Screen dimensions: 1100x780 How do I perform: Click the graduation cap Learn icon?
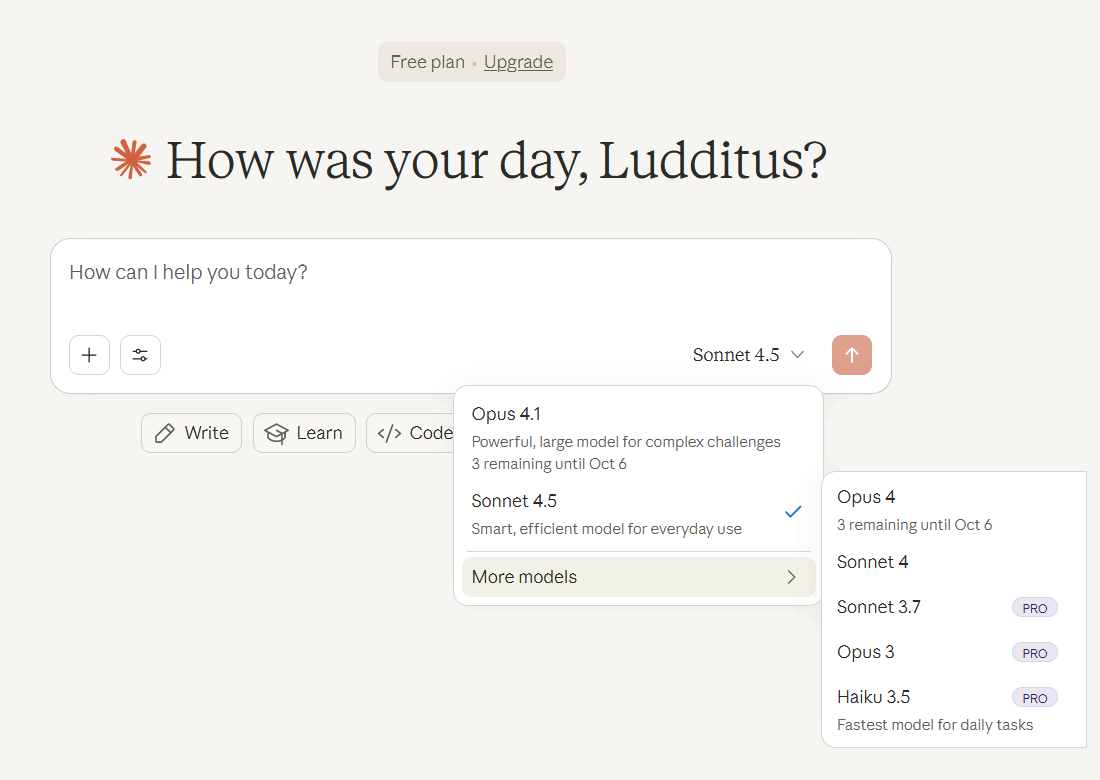point(276,433)
